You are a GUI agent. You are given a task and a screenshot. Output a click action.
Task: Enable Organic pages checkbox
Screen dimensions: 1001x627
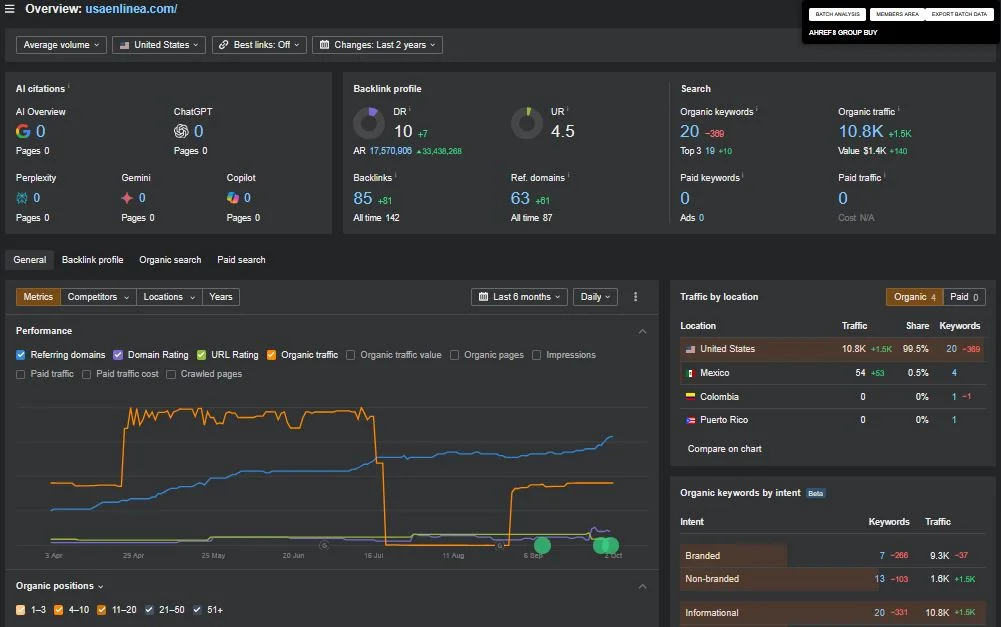[x=455, y=355]
